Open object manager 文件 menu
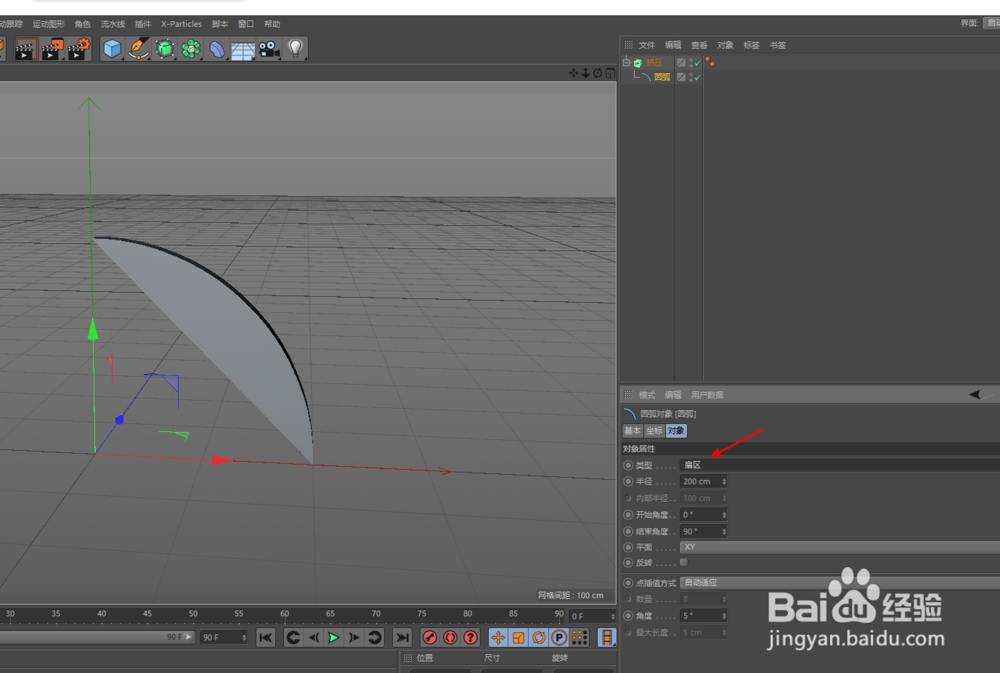 tap(647, 45)
